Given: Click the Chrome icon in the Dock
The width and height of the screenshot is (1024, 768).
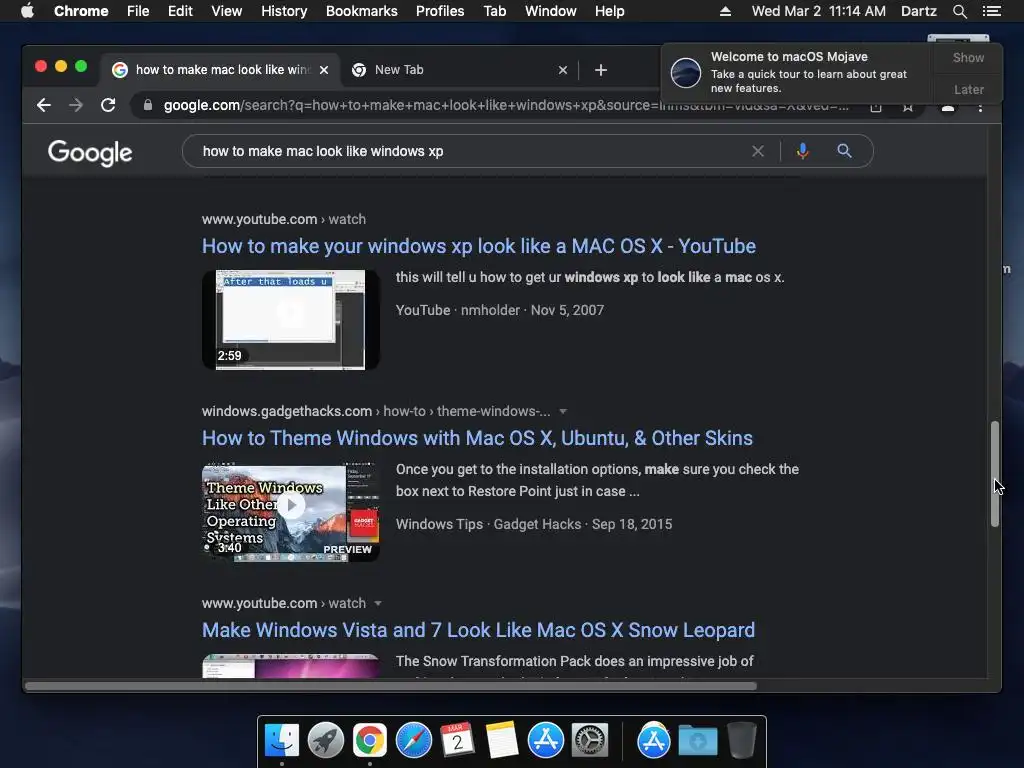Looking at the screenshot, I should tap(370, 741).
